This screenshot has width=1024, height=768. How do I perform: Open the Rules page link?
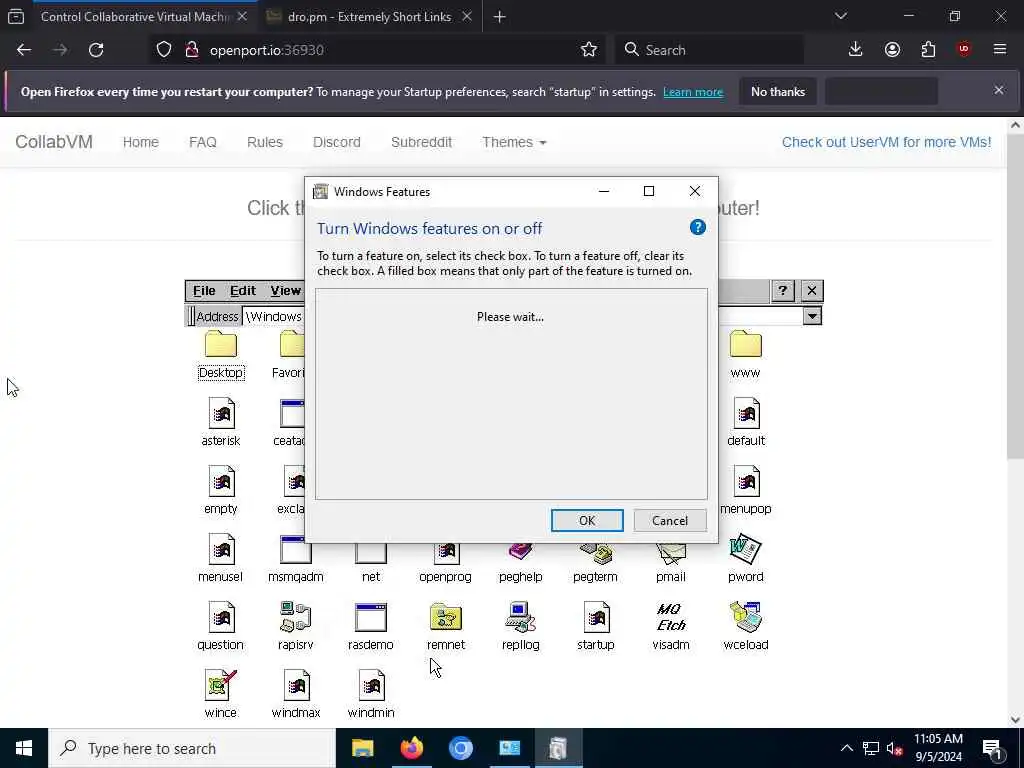tap(264, 142)
